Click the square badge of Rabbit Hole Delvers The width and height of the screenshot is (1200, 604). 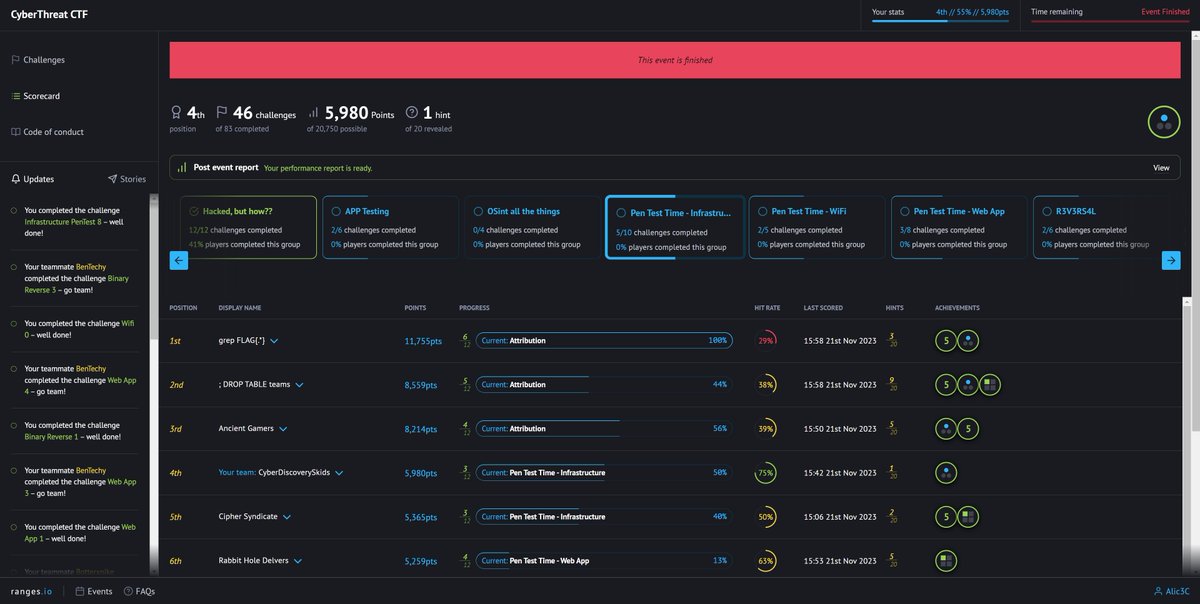pyautogui.click(x=945, y=561)
